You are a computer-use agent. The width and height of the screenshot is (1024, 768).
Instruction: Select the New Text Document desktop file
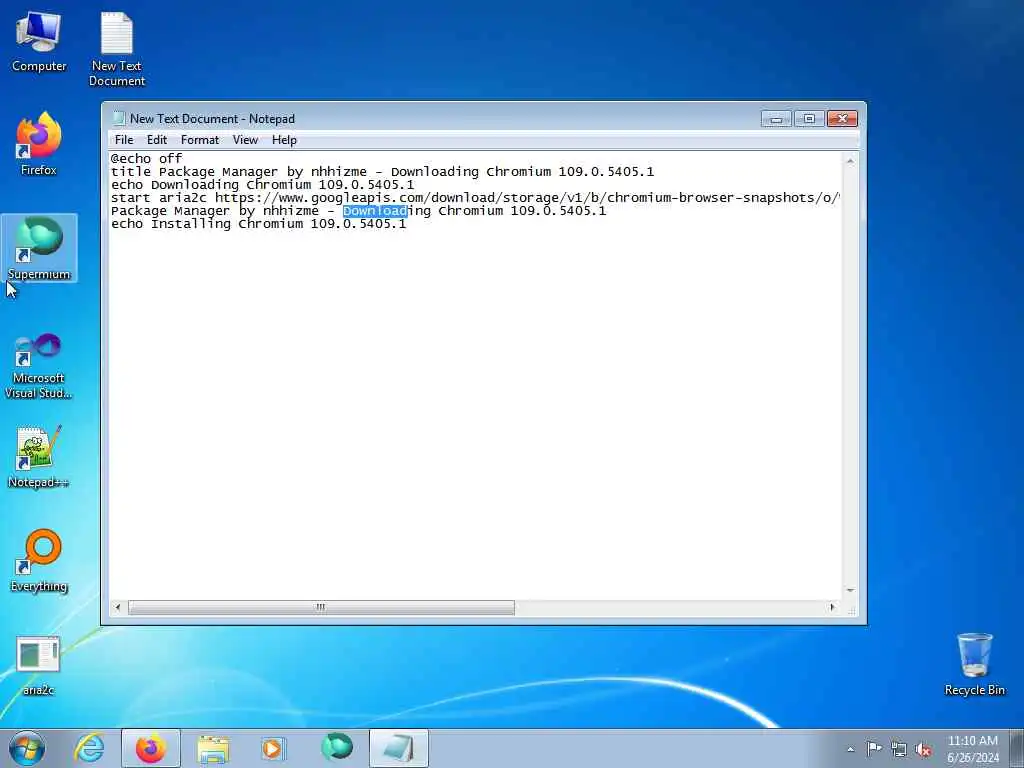pos(117,50)
